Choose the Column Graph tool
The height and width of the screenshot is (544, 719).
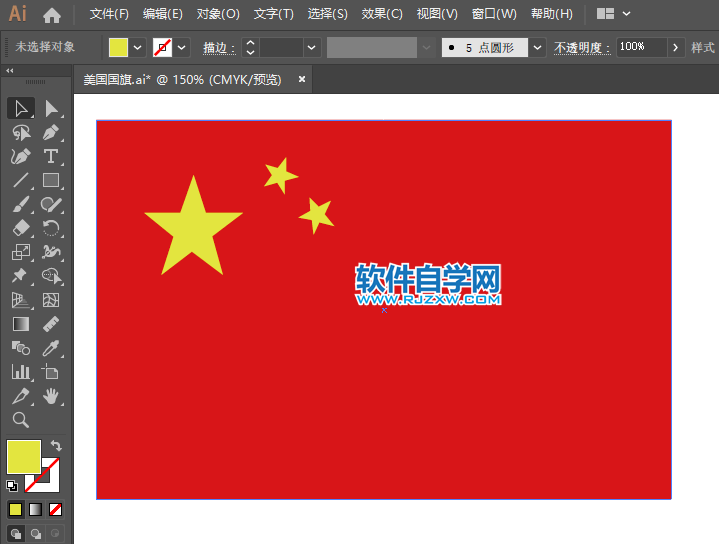(21, 372)
